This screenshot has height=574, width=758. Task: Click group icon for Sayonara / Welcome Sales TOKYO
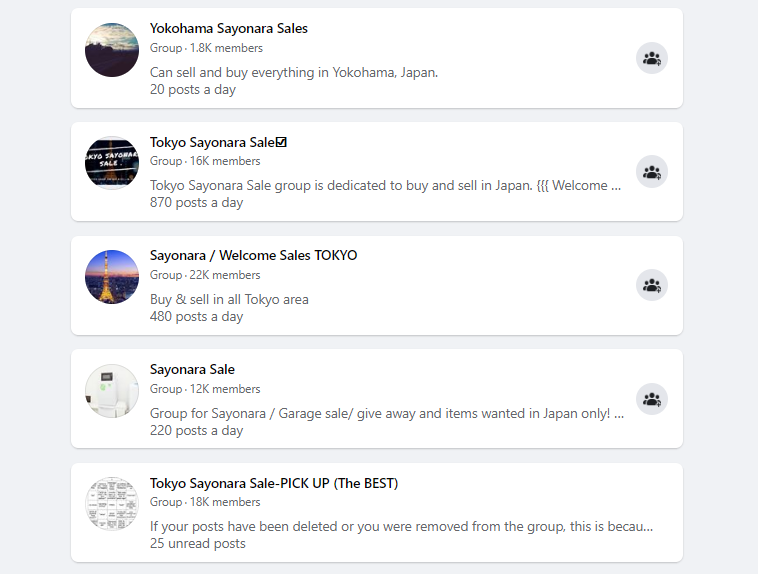coord(652,285)
